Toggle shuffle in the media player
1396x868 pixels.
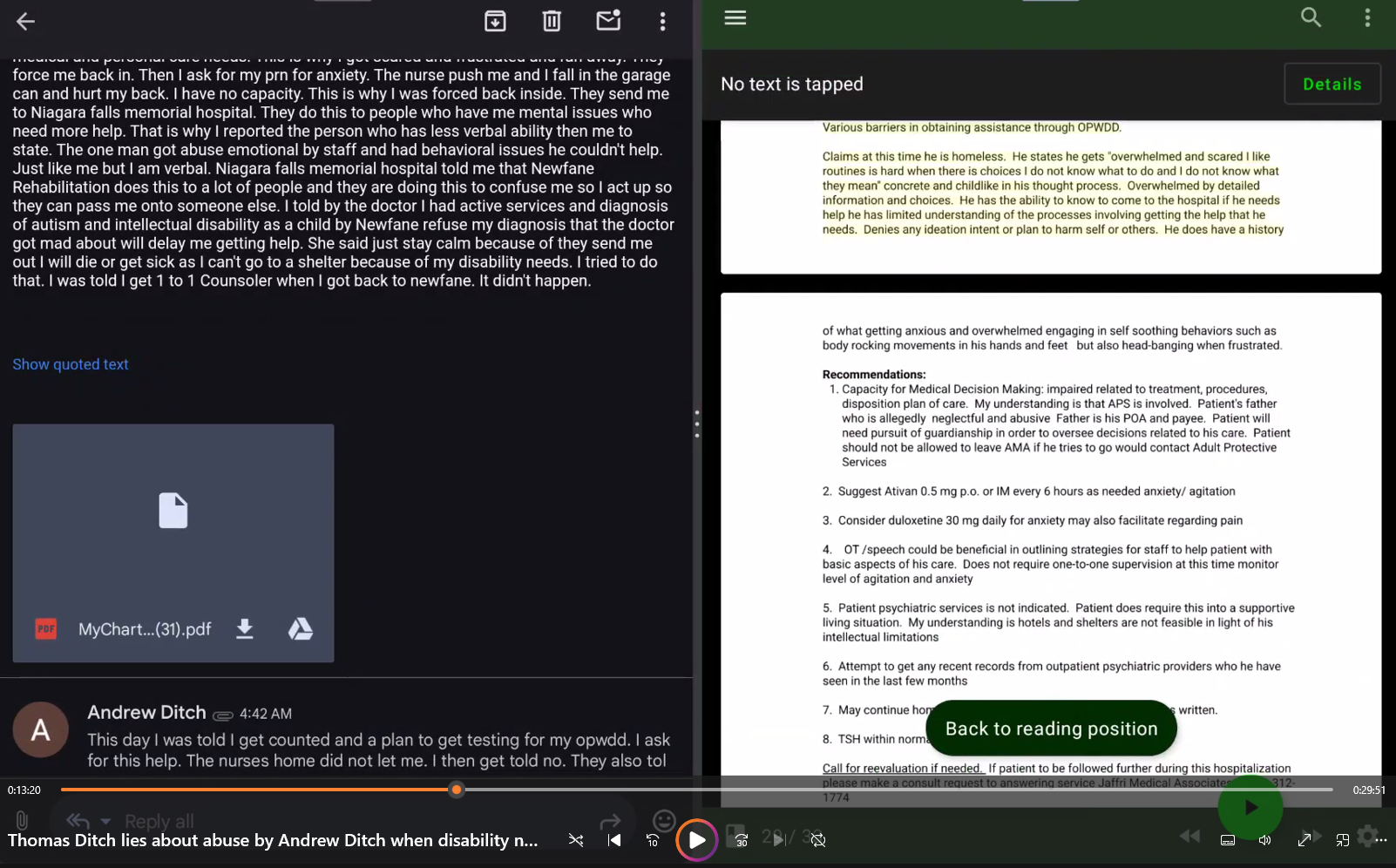click(576, 840)
